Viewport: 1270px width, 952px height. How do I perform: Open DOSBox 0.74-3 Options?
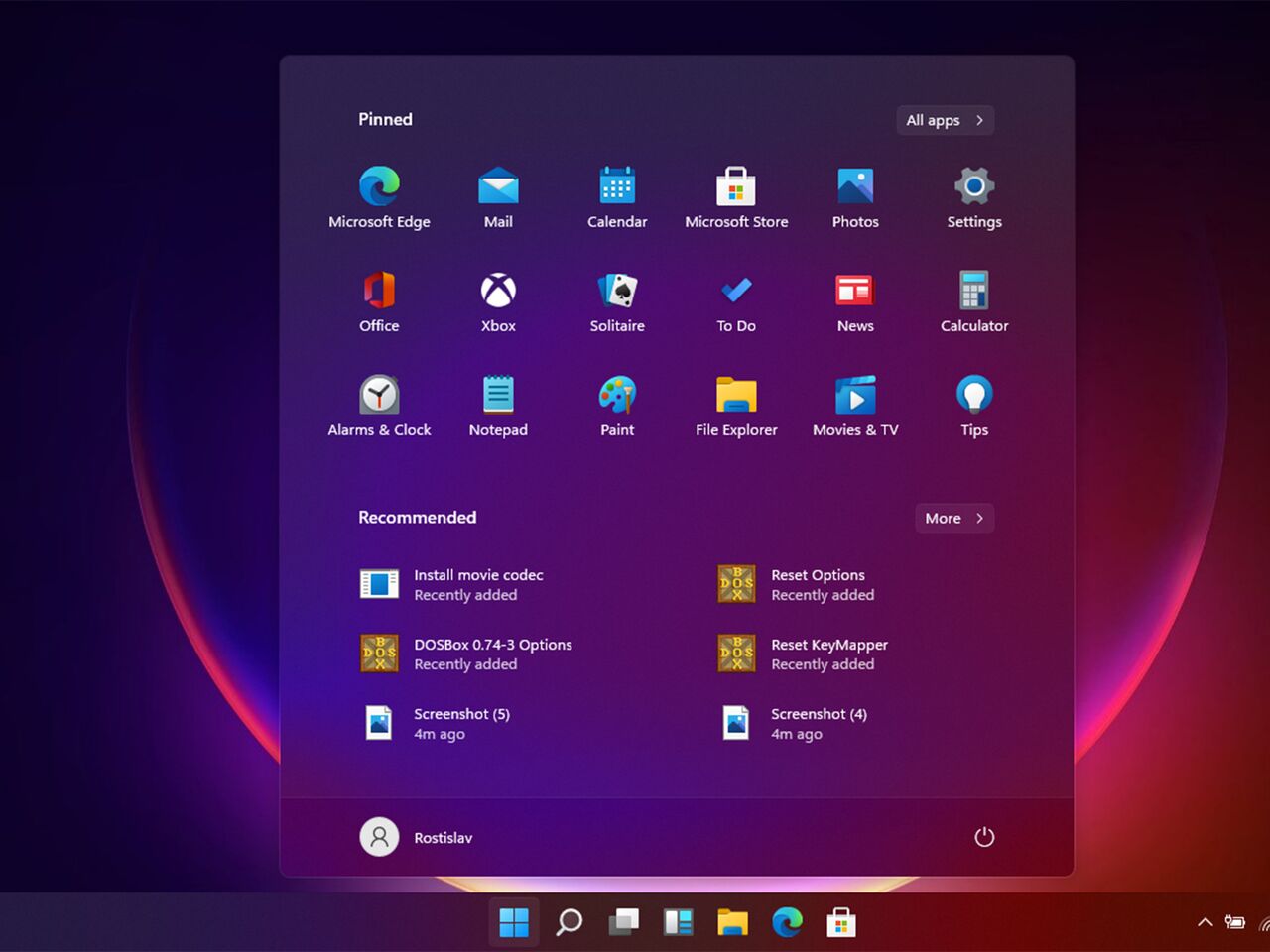point(466,654)
